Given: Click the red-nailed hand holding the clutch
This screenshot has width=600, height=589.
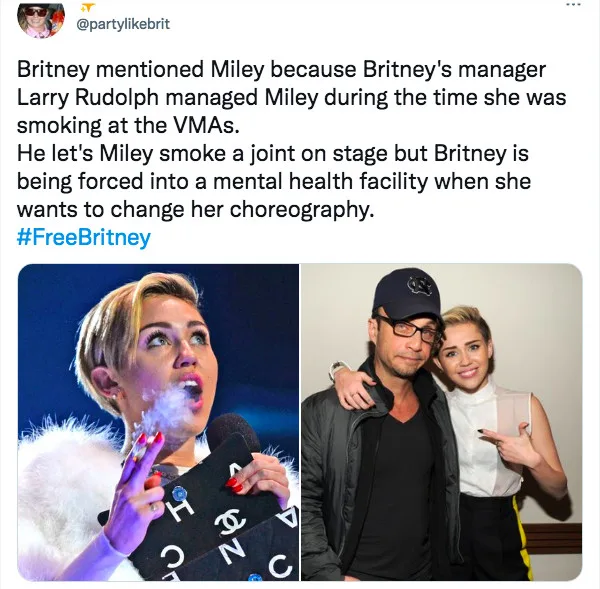Looking at the screenshot, I should point(257,476).
